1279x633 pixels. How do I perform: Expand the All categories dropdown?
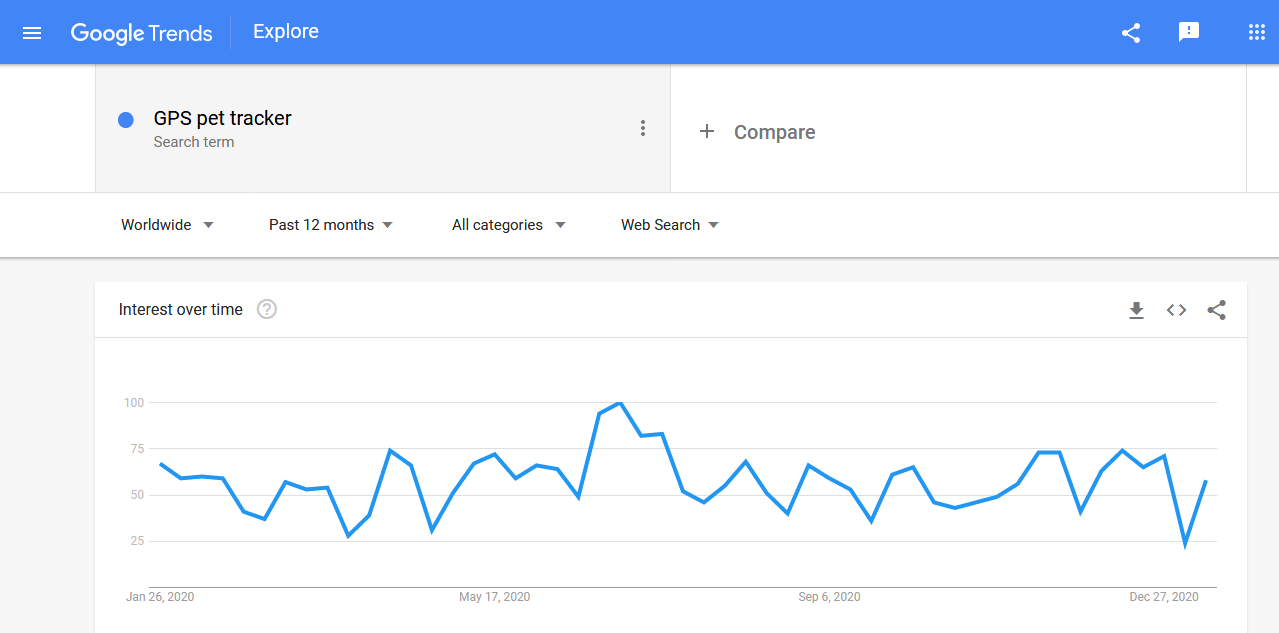point(509,225)
